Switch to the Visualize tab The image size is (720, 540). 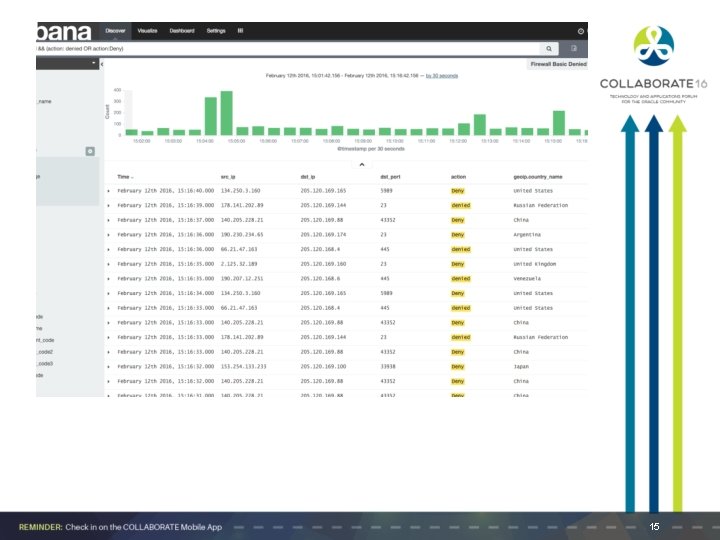(x=147, y=31)
